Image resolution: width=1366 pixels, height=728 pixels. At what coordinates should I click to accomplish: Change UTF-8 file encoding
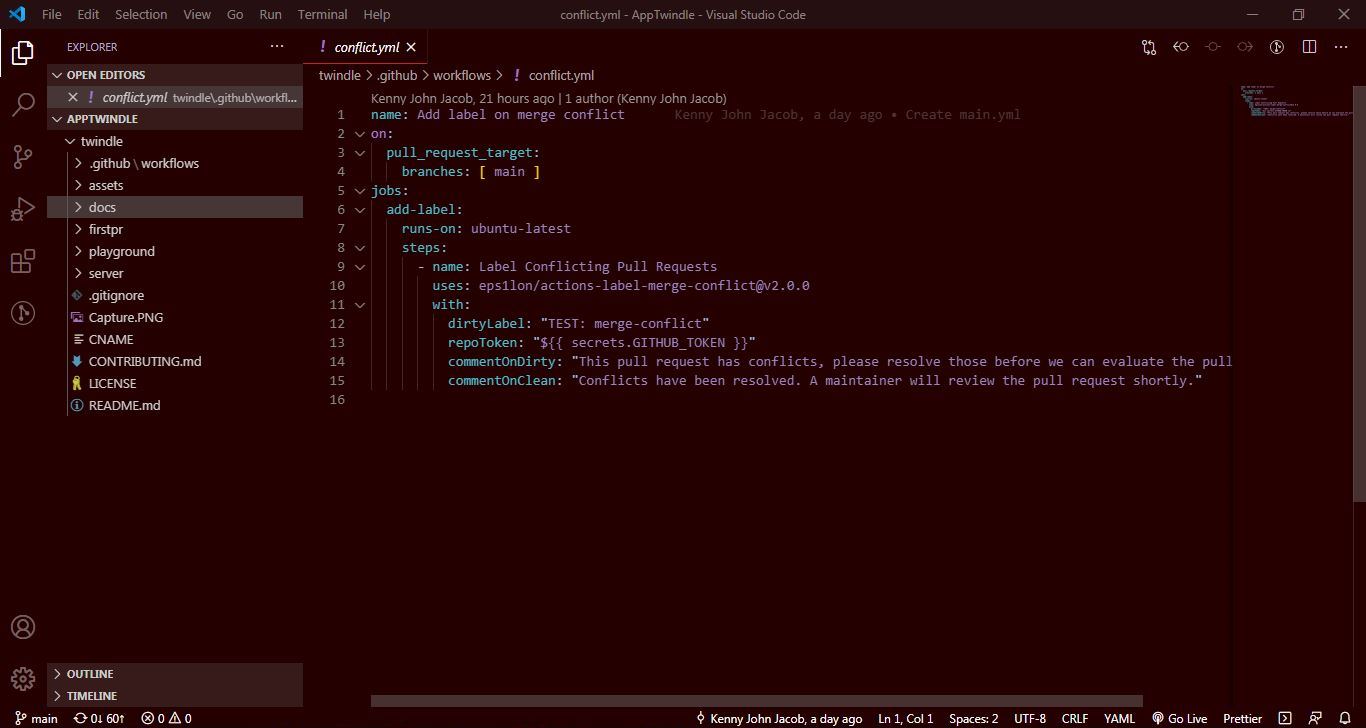pyautogui.click(x=1030, y=718)
